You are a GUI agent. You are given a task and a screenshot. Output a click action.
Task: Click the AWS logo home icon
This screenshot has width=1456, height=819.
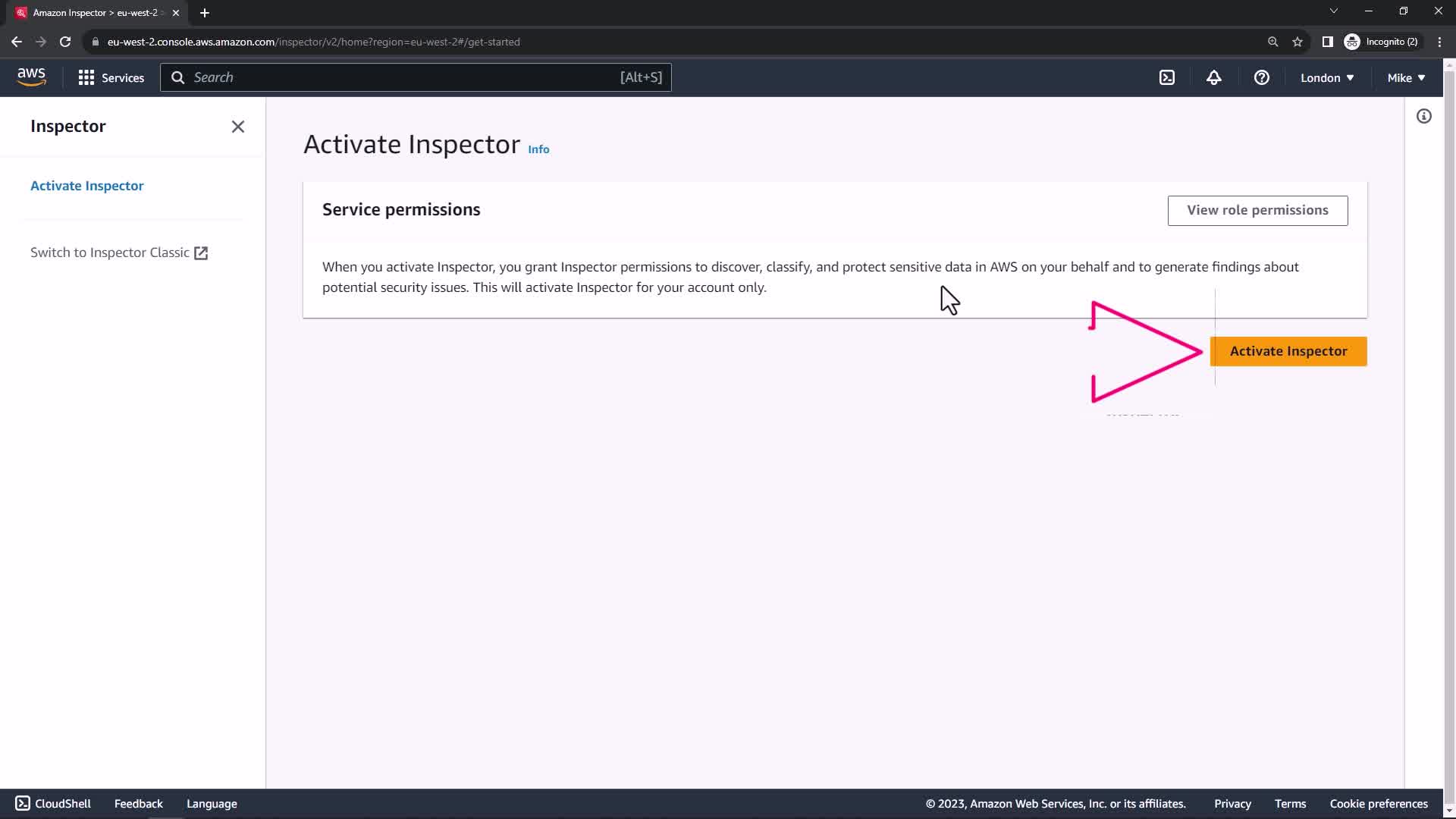[x=31, y=77]
